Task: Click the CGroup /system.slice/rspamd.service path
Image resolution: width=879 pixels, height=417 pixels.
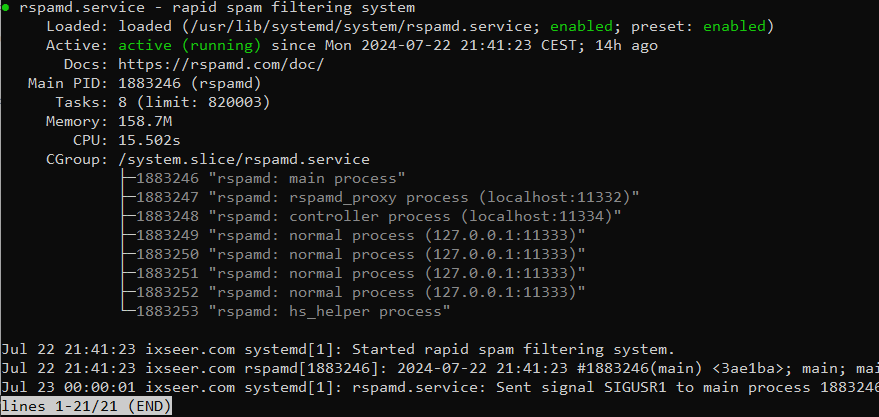Action: tap(244, 159)
